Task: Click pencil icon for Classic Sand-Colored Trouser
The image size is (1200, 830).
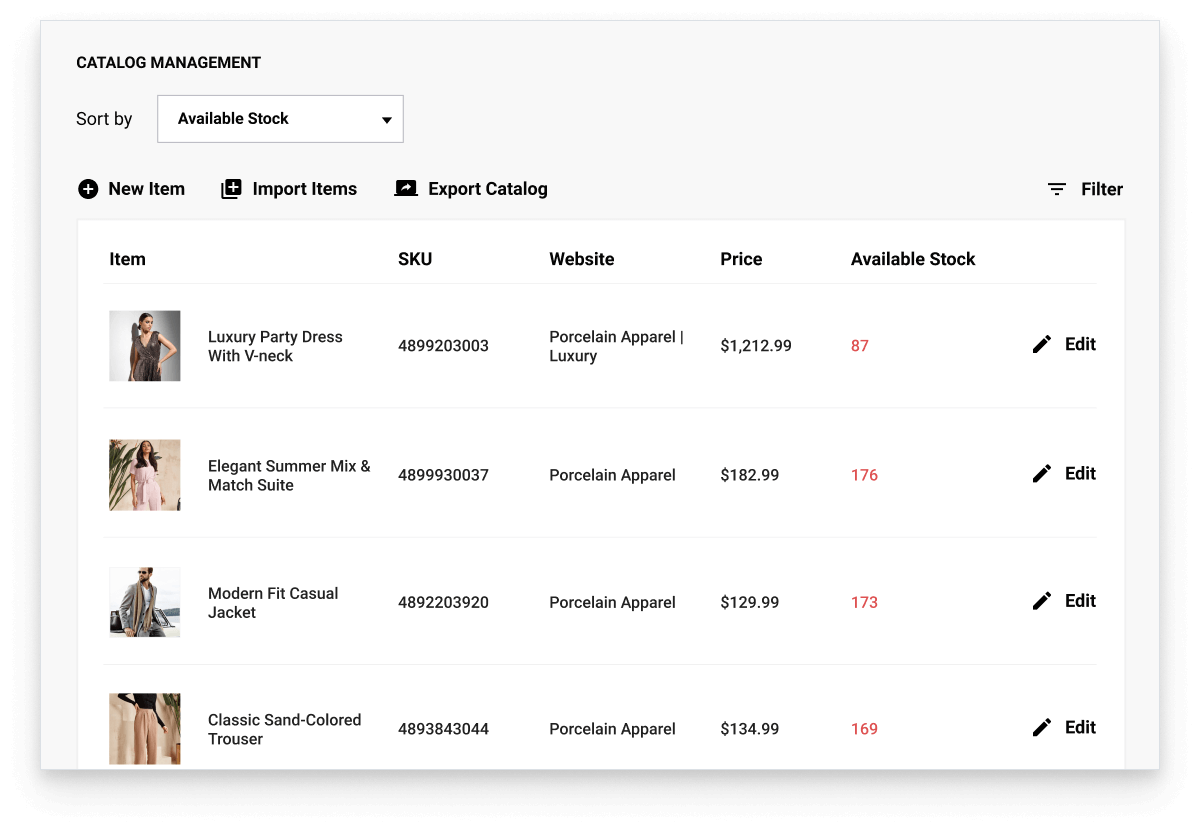Action: point(1042,728)
